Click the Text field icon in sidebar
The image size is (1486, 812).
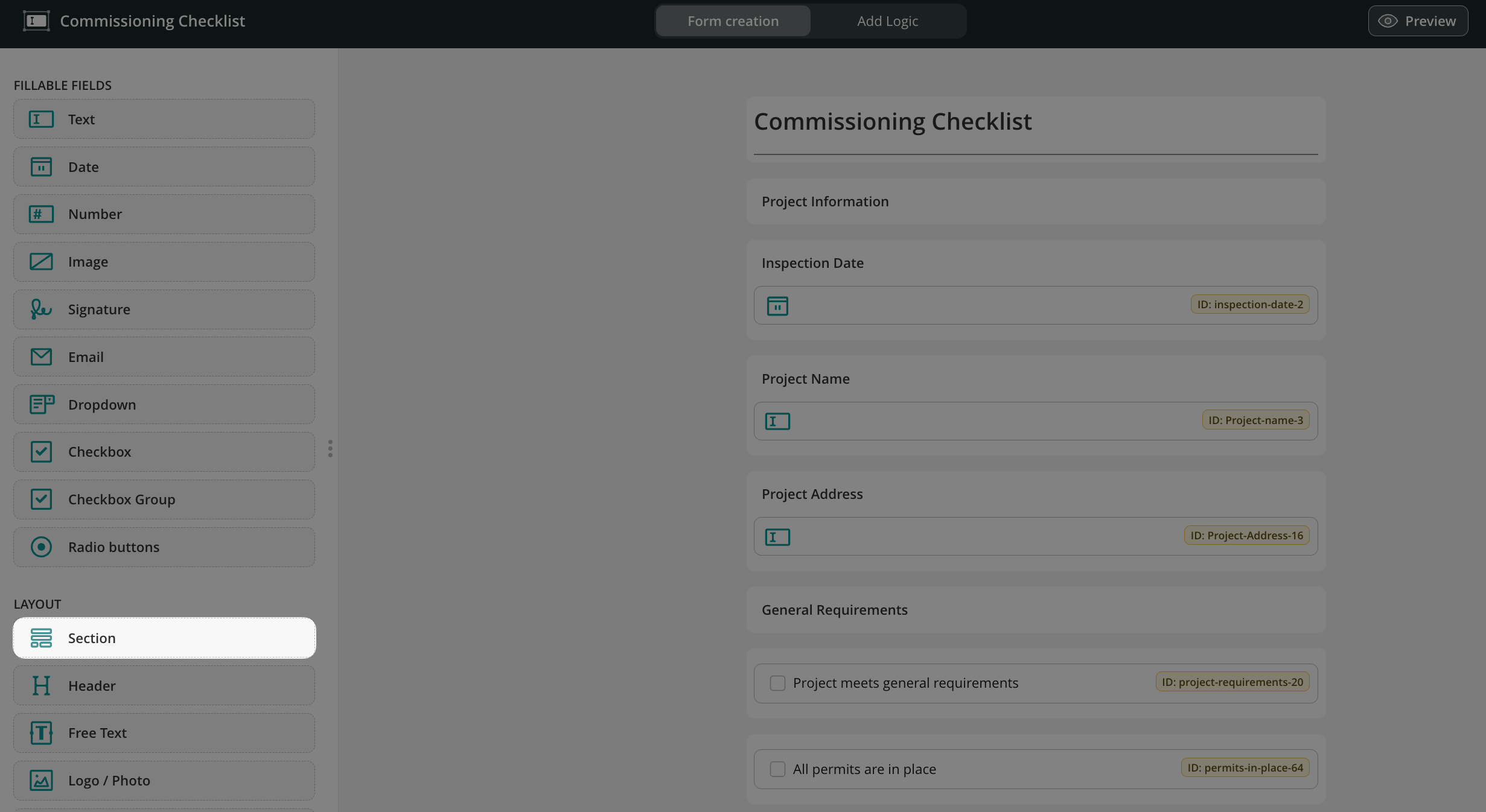click(x=41, y=119)
